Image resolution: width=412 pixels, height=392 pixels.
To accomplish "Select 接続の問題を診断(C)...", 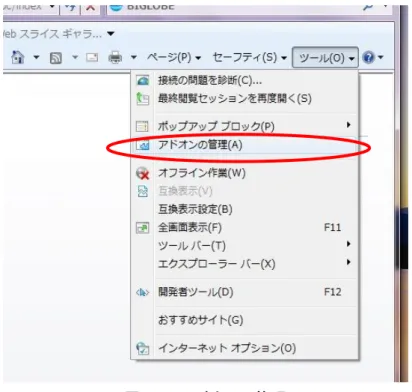I will [x=244, y=80].
